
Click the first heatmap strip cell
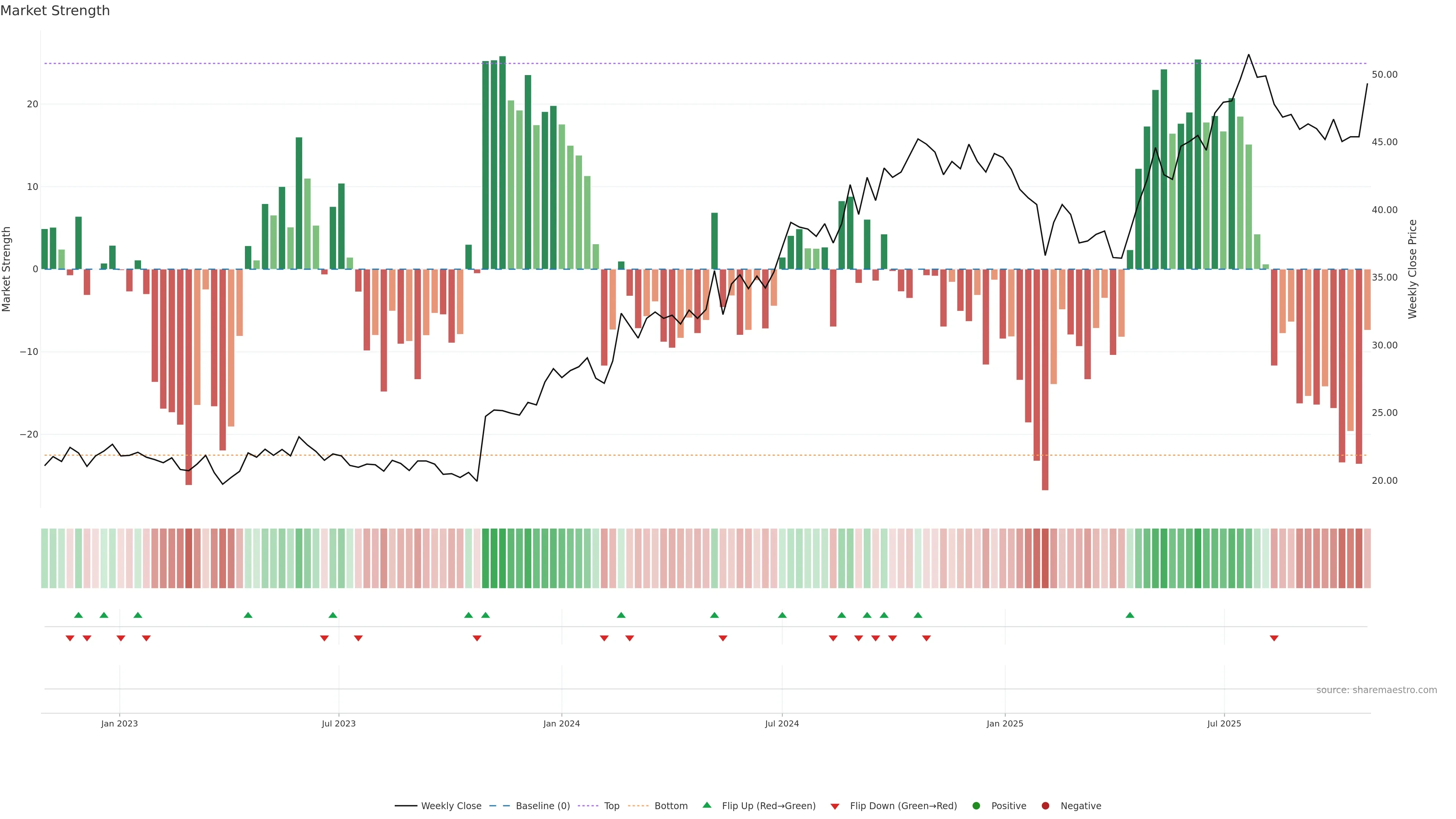coord(45,558)
